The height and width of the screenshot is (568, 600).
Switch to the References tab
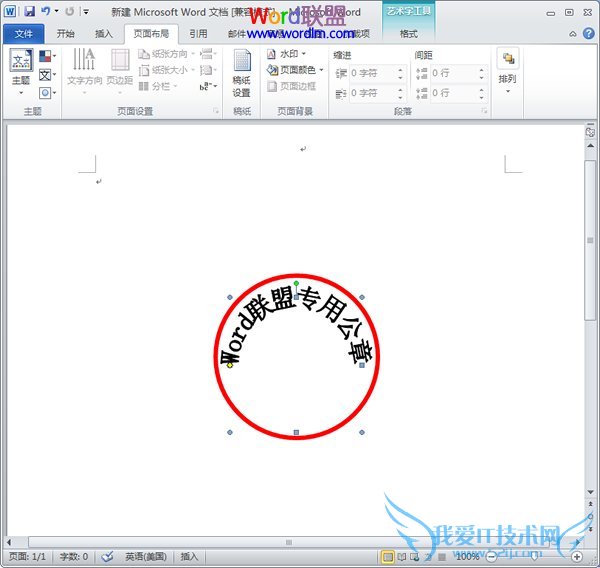tap(198, 34)
